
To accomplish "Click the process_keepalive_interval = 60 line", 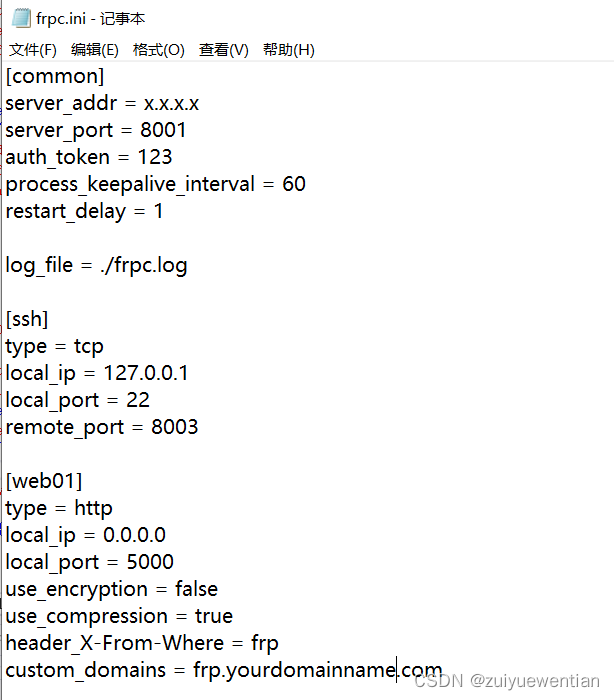I will pyautogui.click(x=155, y=184).
